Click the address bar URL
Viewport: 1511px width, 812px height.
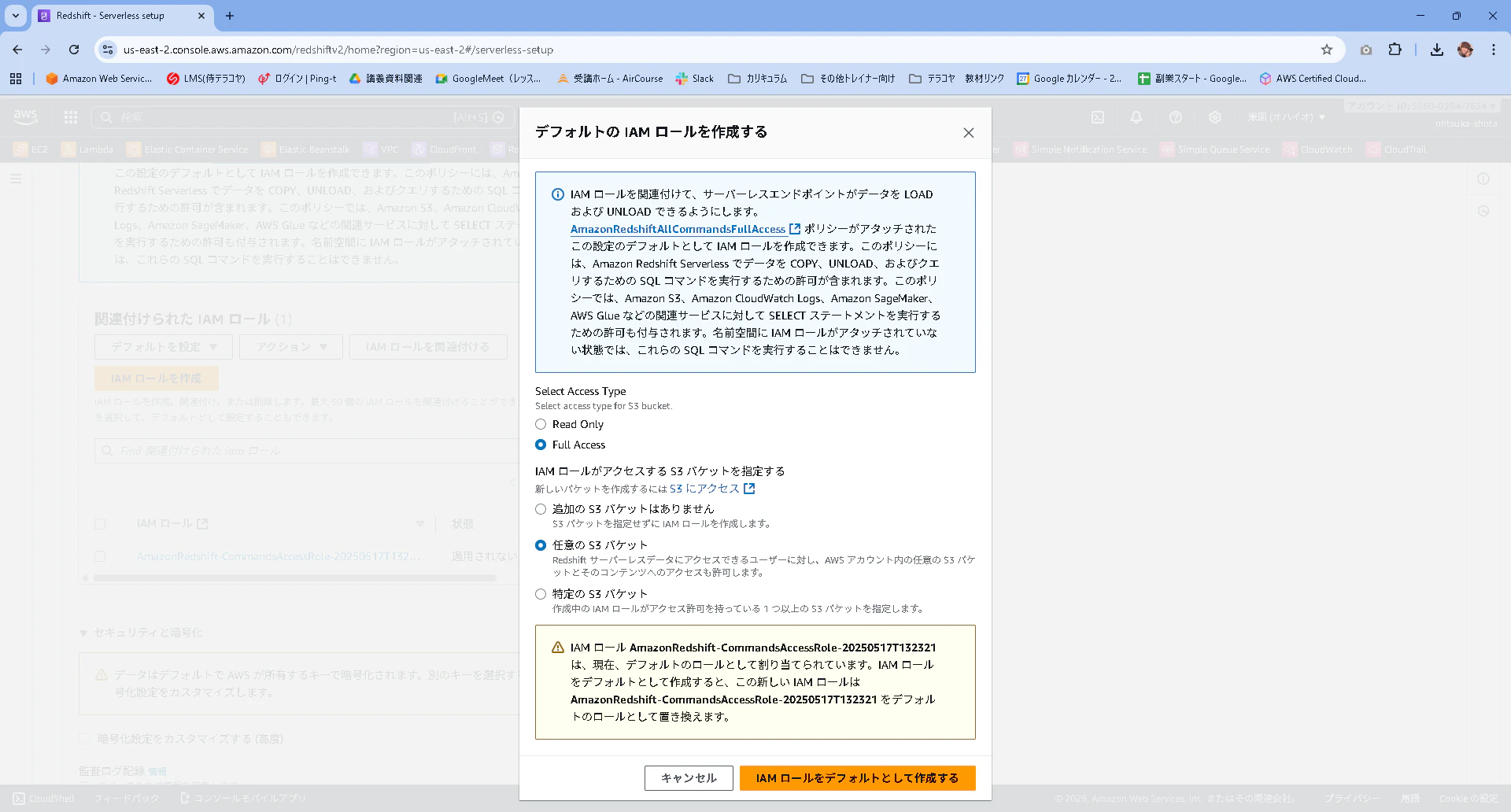click(x=338, y=50)
